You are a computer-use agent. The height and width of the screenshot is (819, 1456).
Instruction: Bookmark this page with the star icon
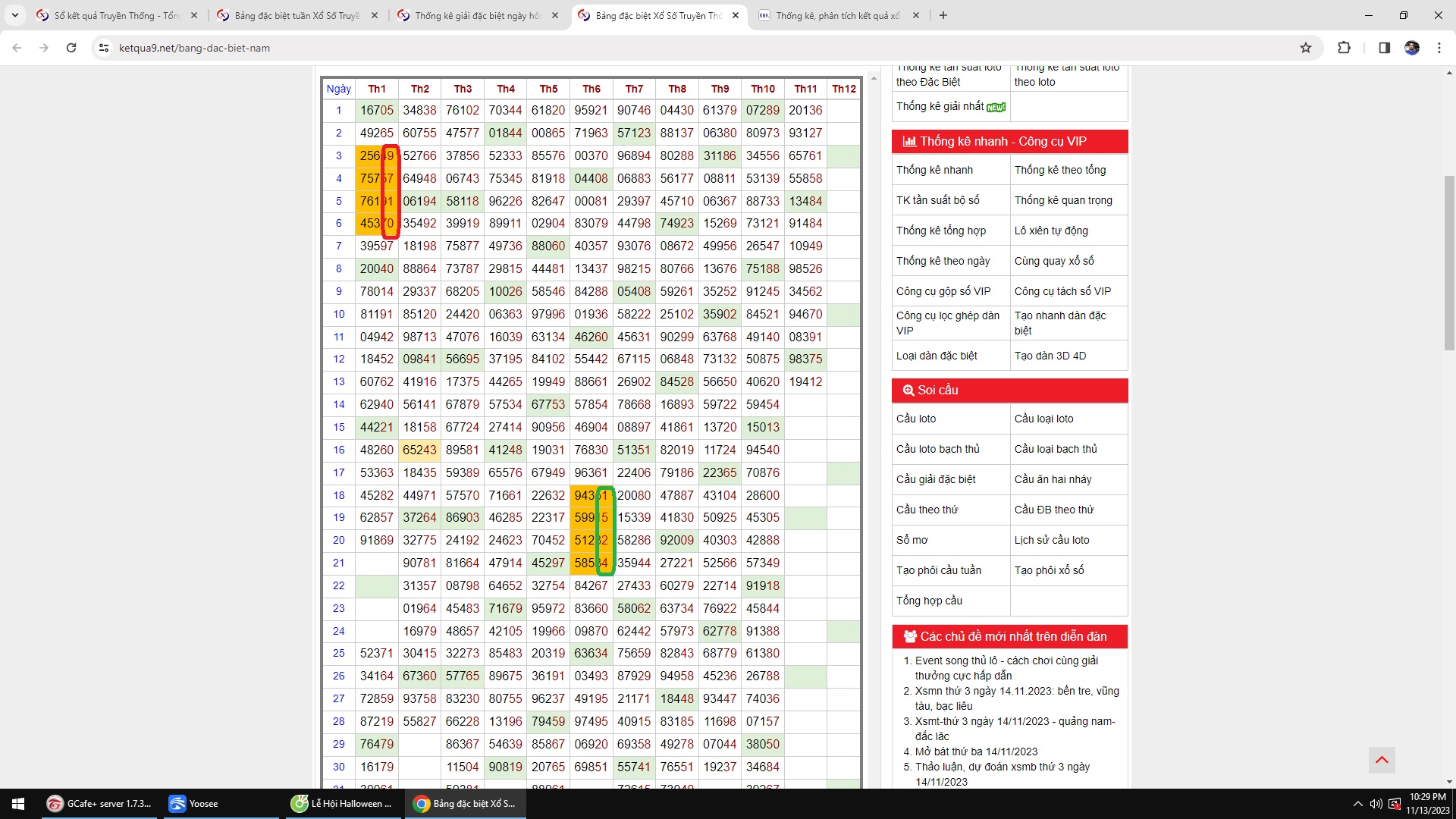click(x=1306, y=48)
